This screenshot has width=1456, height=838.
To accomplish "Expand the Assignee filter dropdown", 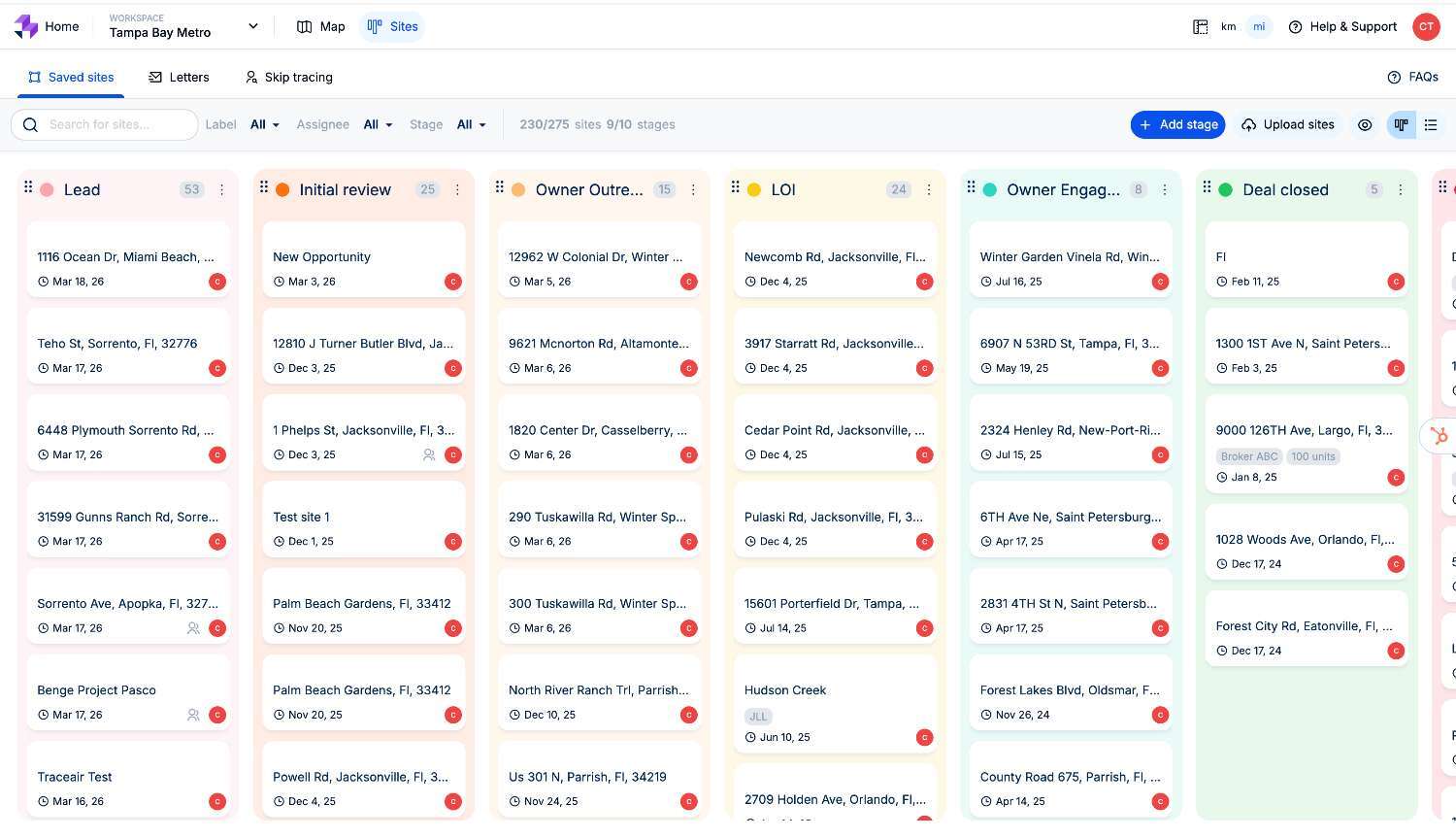I will (x=378, y=125).
